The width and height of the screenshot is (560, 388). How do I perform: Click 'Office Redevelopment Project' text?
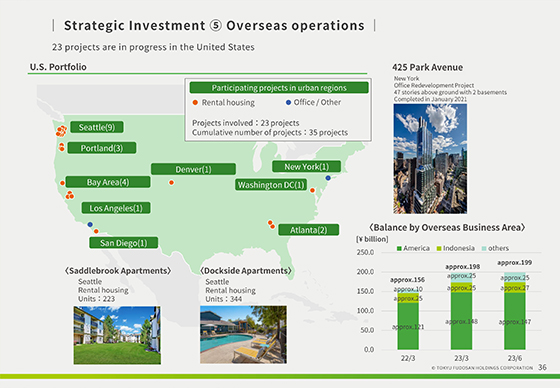pos(434,85)
